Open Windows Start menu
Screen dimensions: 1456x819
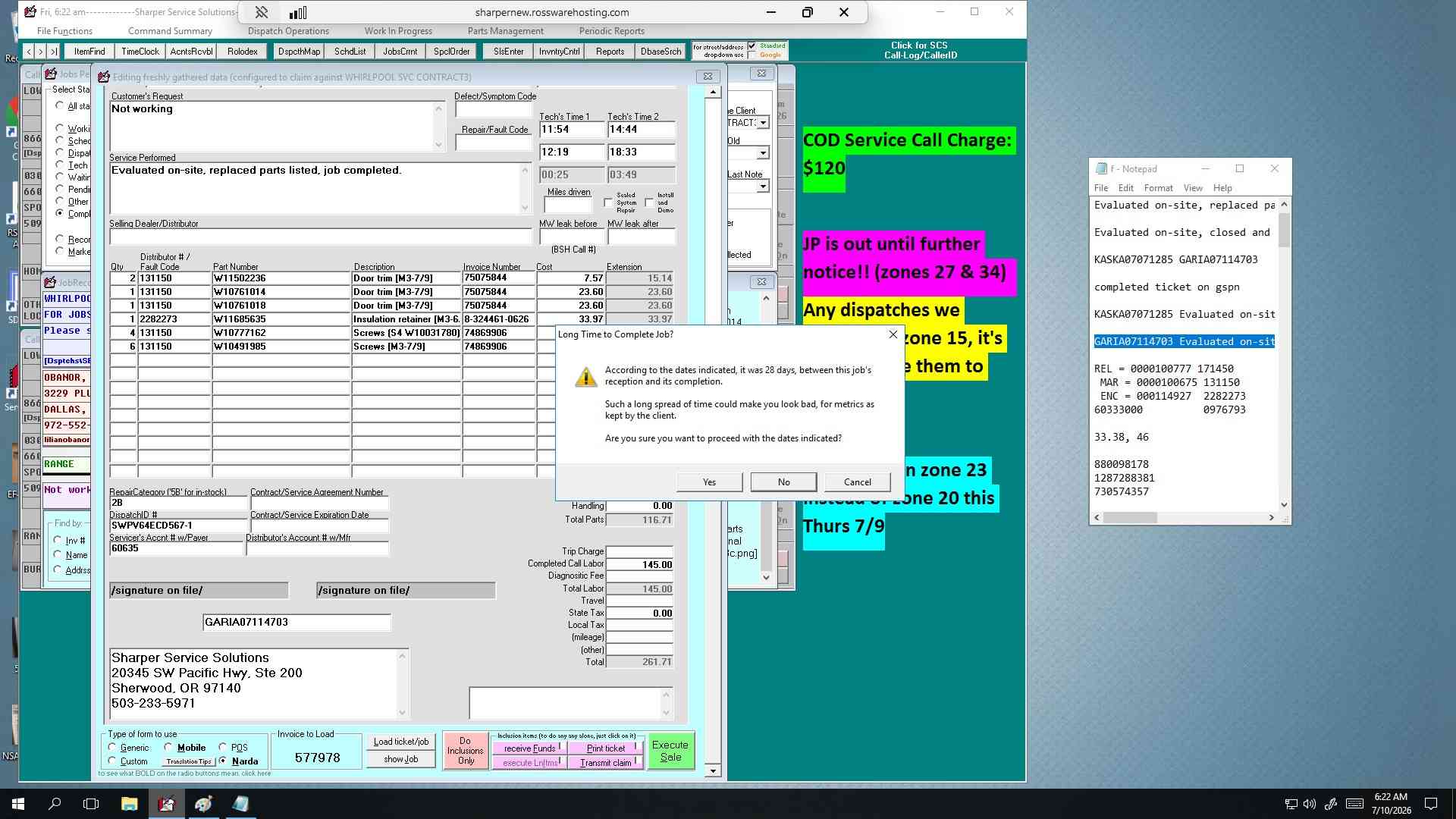coord(18,804)
